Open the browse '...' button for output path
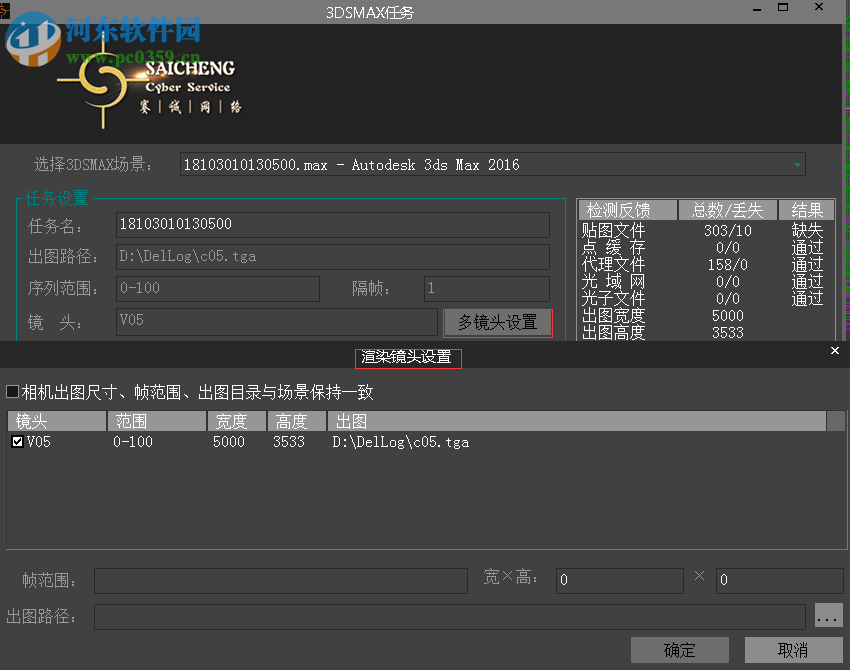Image resolution: width=850 pixels, height=670 pixels. tap(828, 616)
